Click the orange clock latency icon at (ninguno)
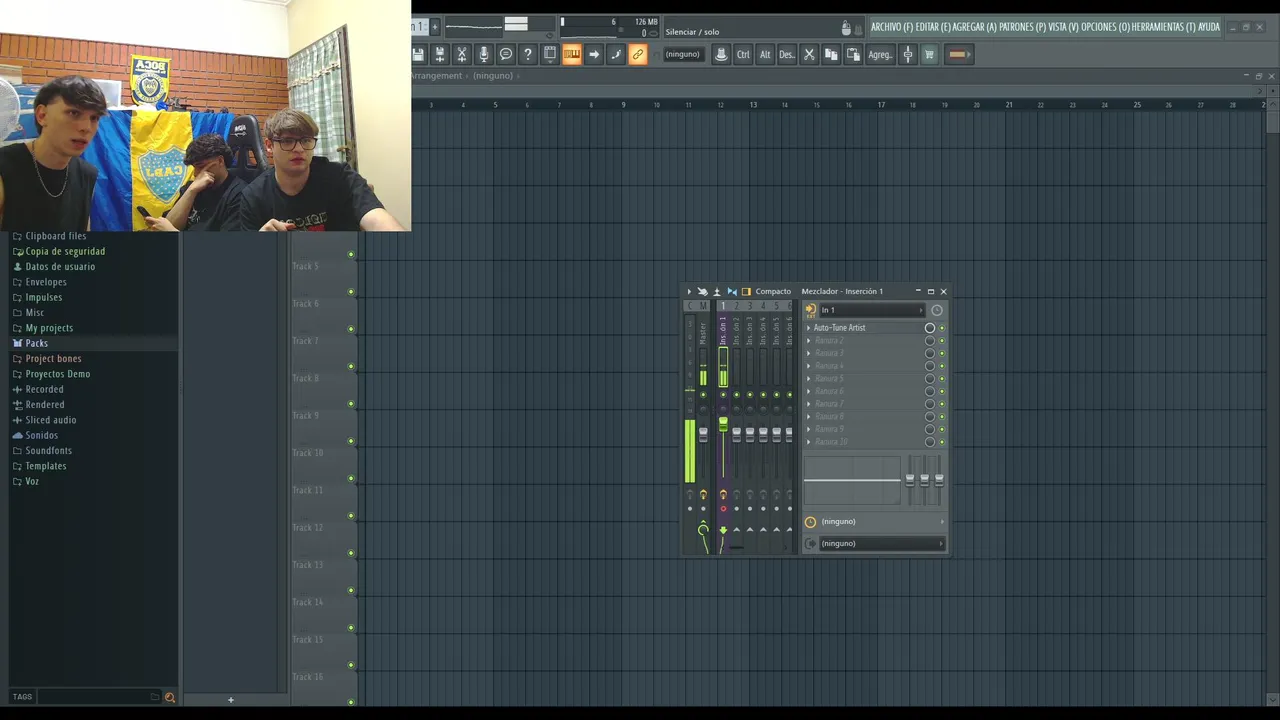1280x720 pixels. [x=811, y=522]
